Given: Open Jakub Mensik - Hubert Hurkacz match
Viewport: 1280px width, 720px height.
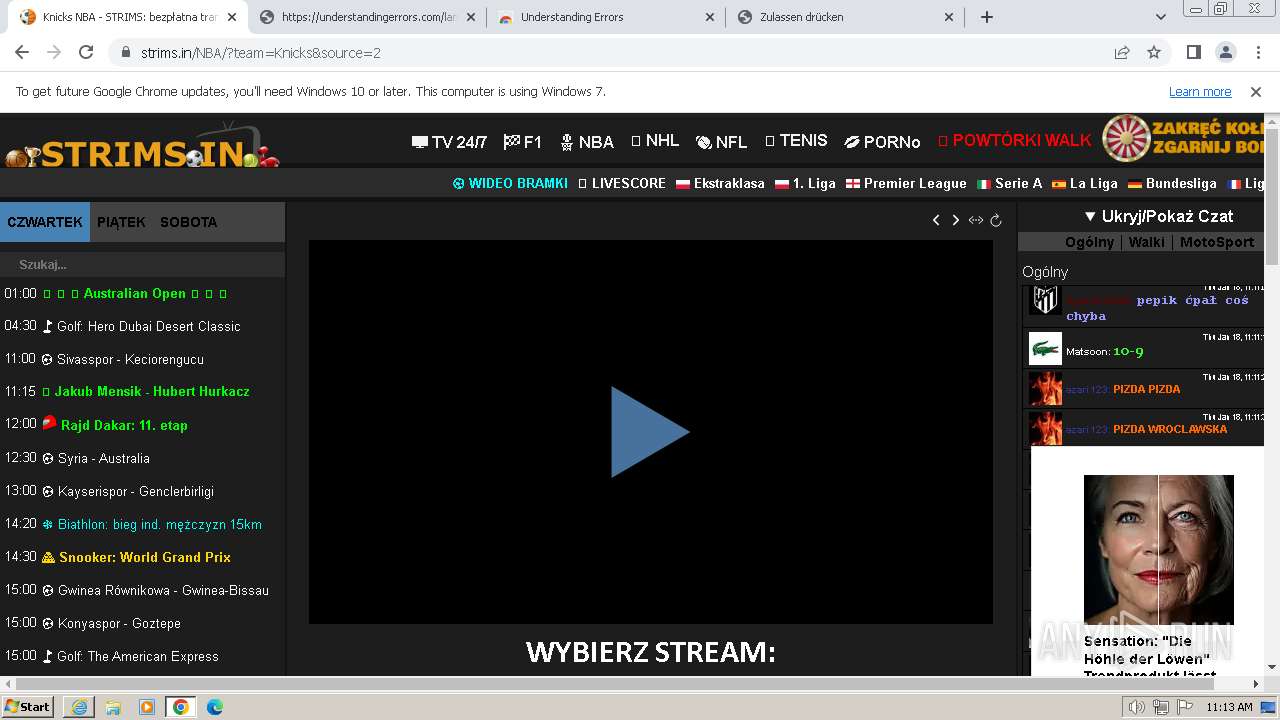Looking at the screenshot, I should (146, 391).
